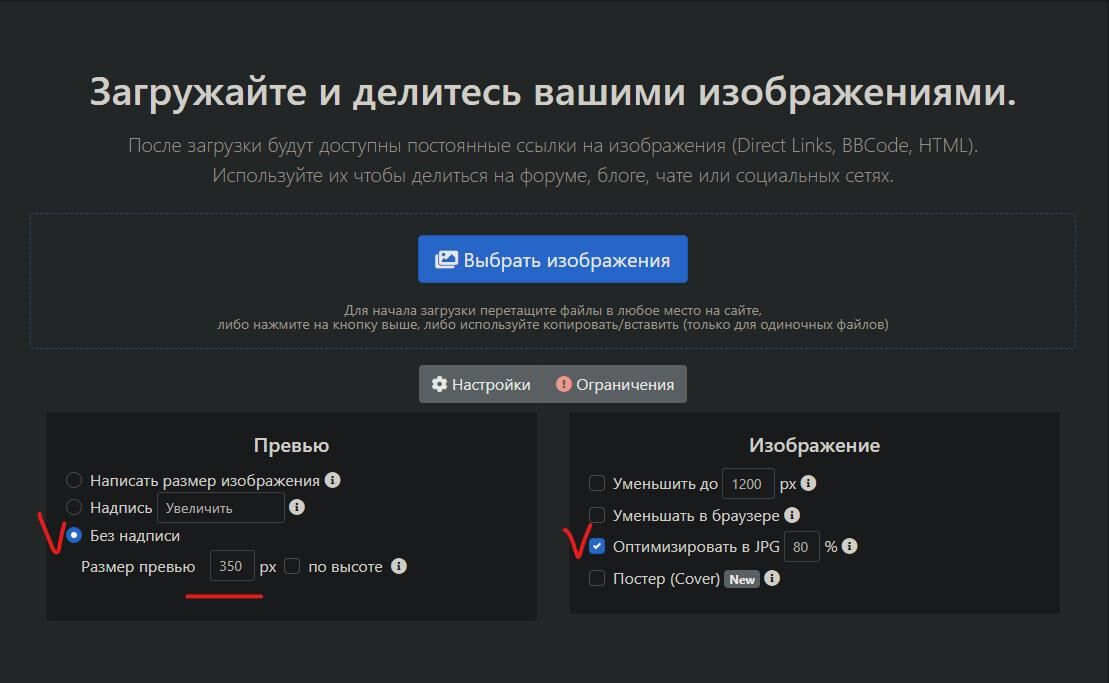The height and width of the screenshot is (683, 1109).
Task: Enable the 'по высоте' checkbox
Action: 292,566
